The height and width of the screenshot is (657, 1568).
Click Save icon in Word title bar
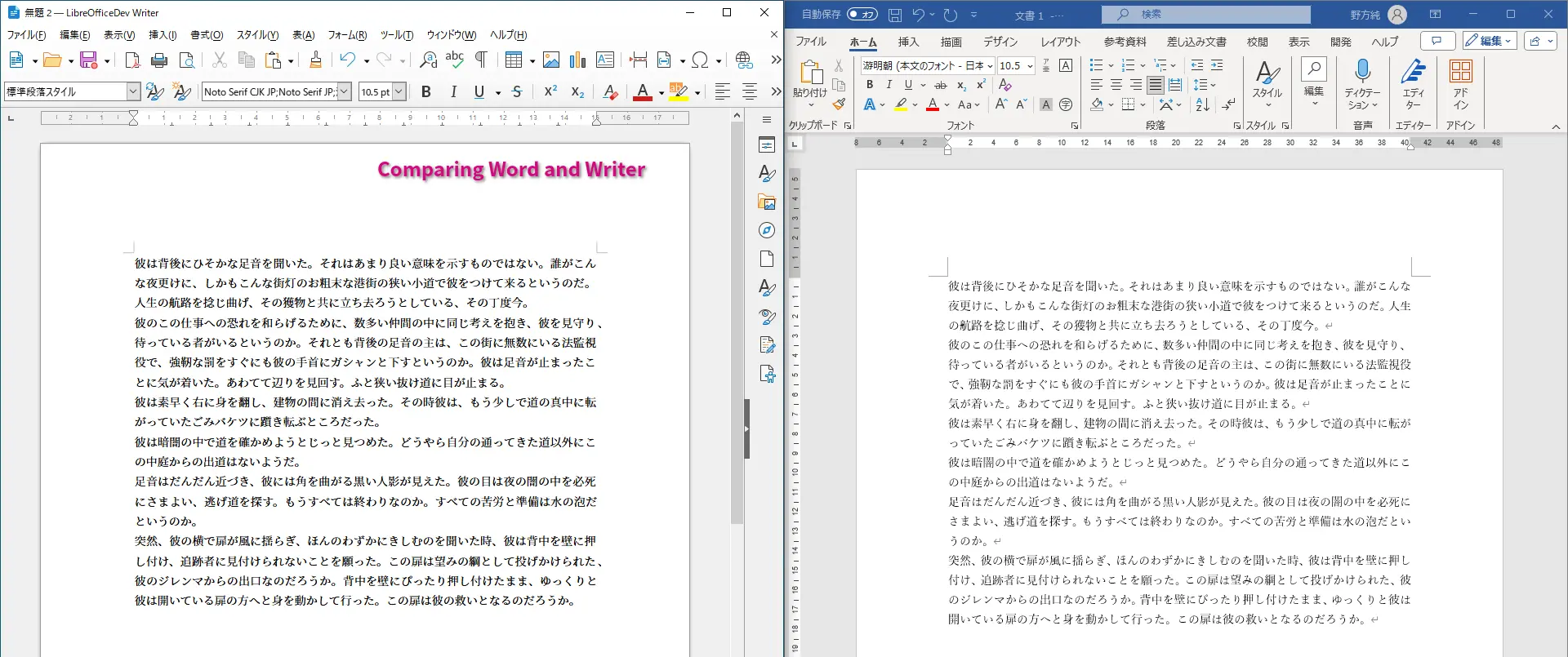(x=895, y=15)
